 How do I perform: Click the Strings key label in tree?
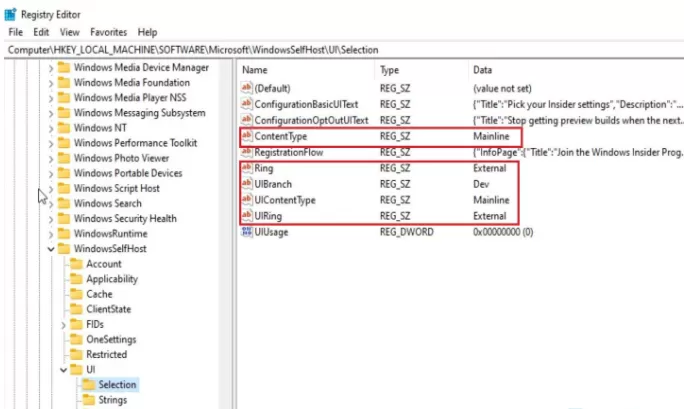click(113, 400)
